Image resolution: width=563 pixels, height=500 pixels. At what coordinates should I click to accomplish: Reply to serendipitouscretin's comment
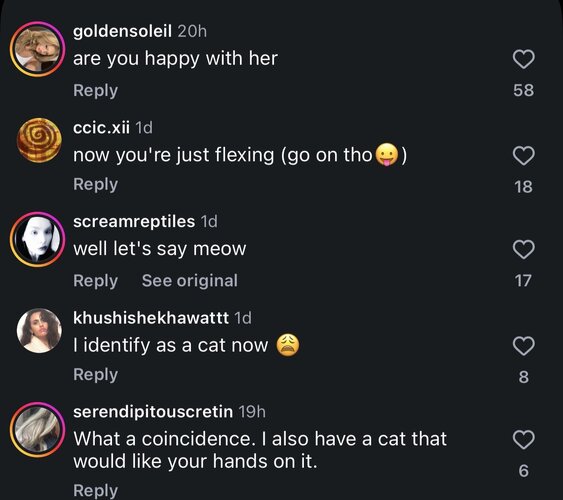click(96, 490)
